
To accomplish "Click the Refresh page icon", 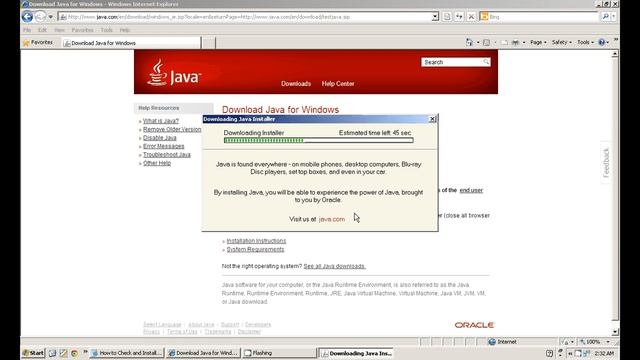I will 459,17.
